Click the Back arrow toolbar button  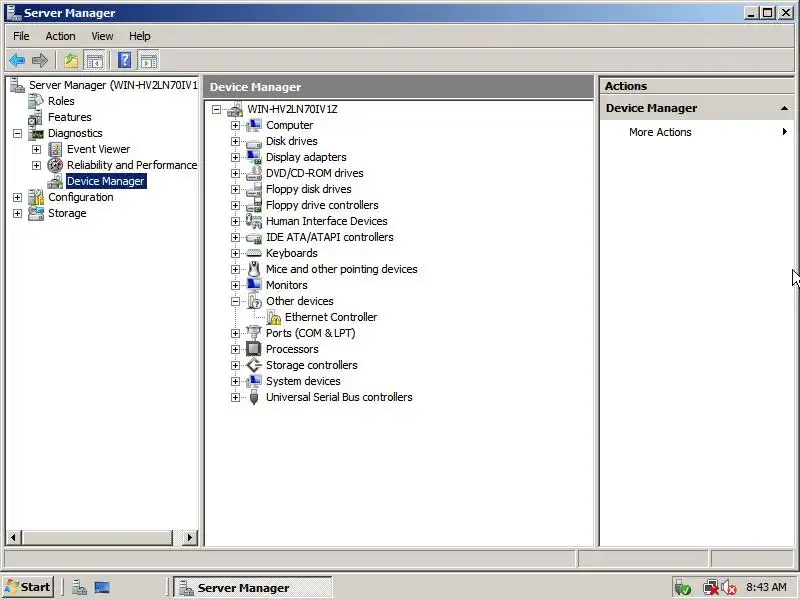[x=17, y=61]
